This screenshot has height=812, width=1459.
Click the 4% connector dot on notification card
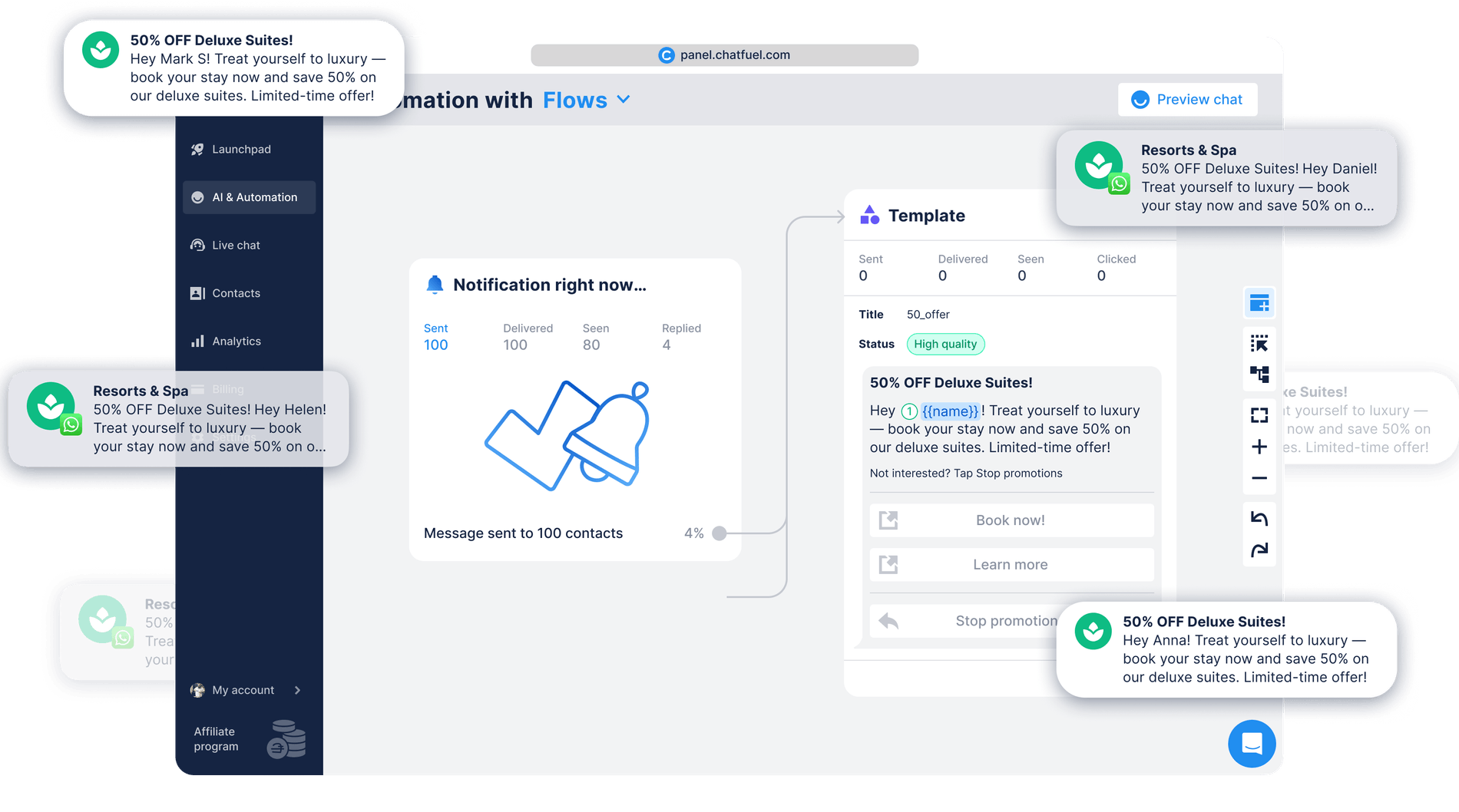[719, 533]
